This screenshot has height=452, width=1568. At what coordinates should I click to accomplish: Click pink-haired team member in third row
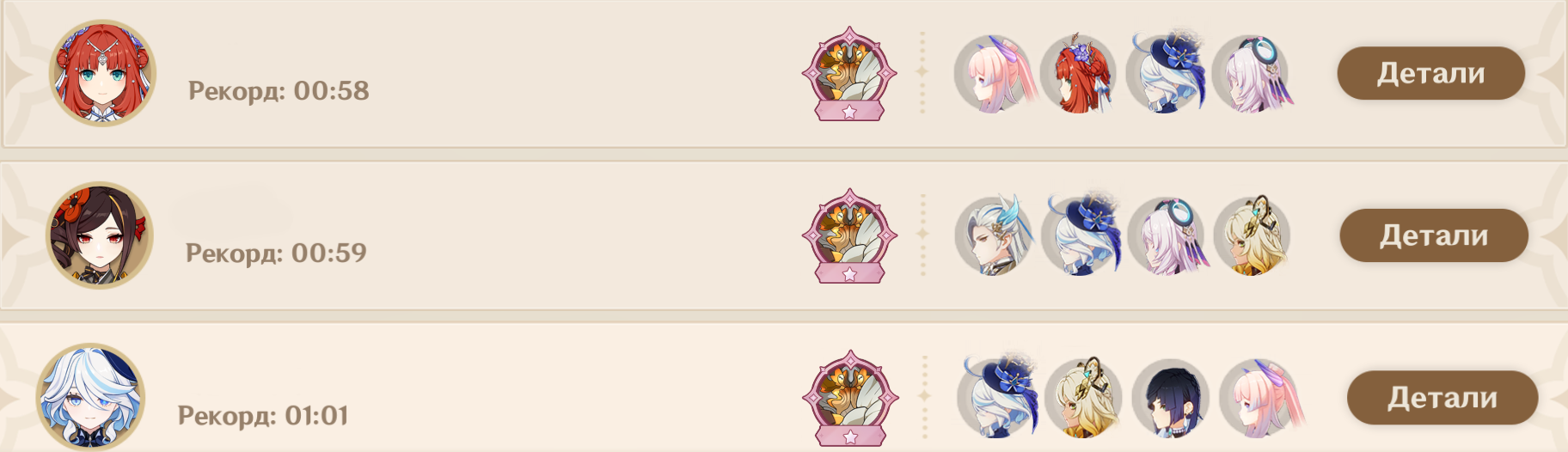point(1259,397)
